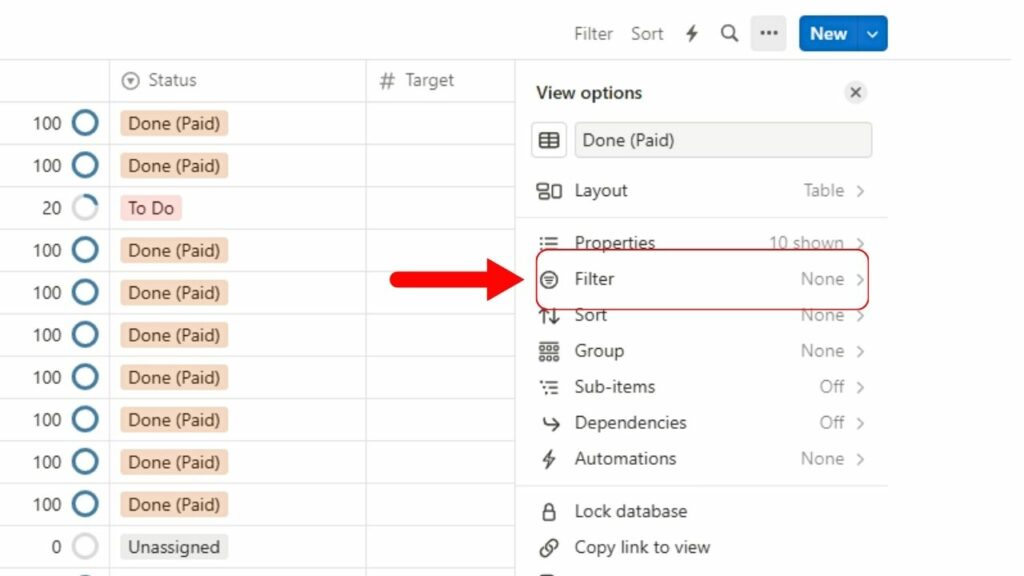Click the Done (Paid) view name field
The width and height of the screenshot is (1024, 576).
coord(723,140)
